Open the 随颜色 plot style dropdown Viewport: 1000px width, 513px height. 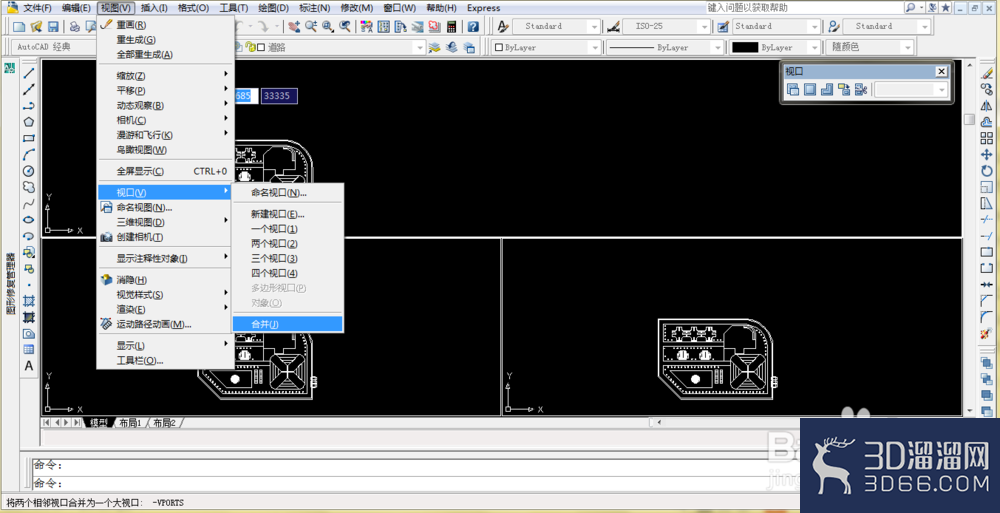click(870, 47)
